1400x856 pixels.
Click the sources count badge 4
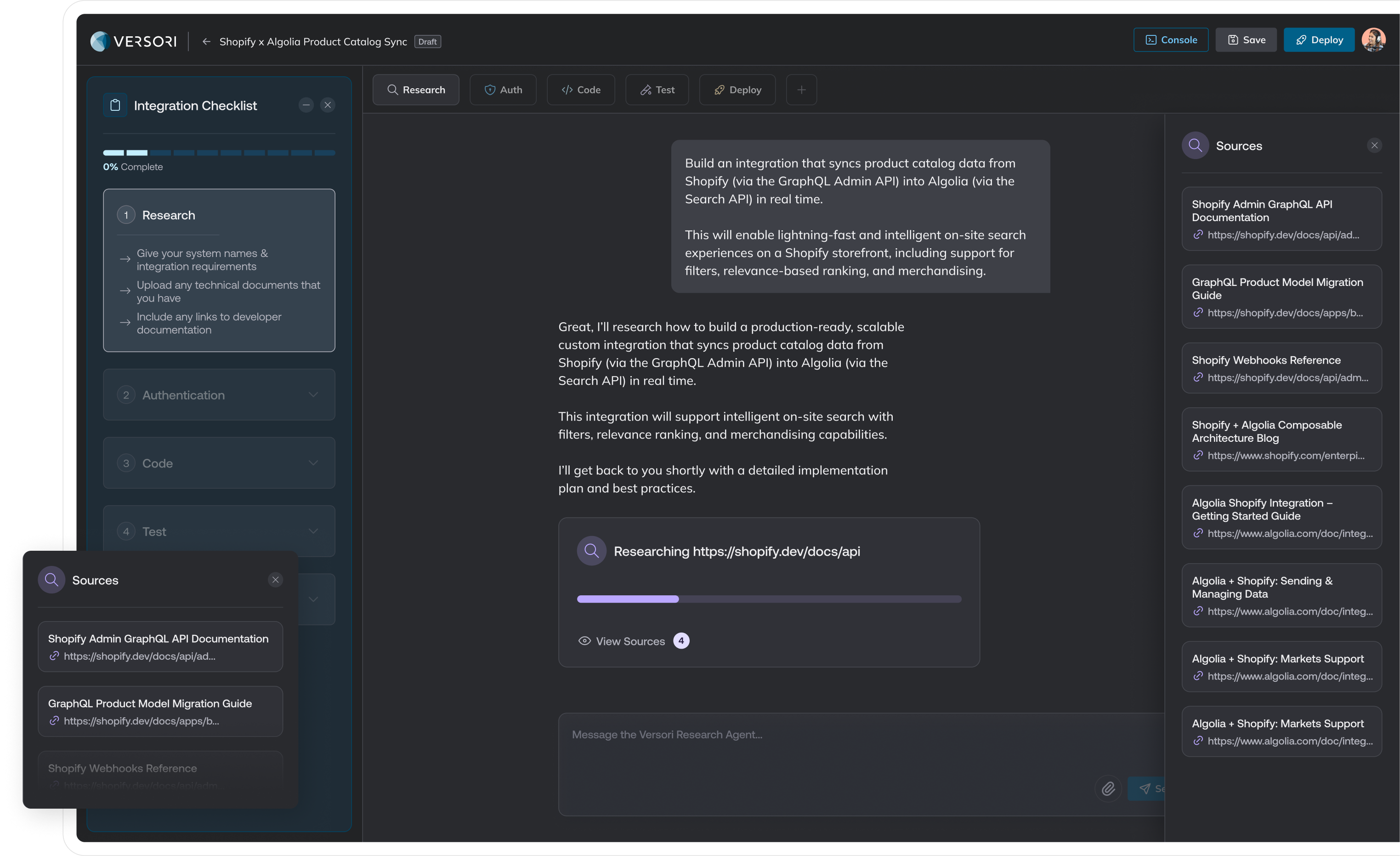(x=680, y=640)
